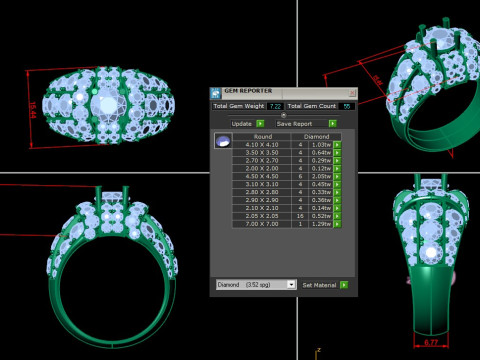Click the Total Gem Count label
Screen dimensions: 480x360
[x=312, y=106]
